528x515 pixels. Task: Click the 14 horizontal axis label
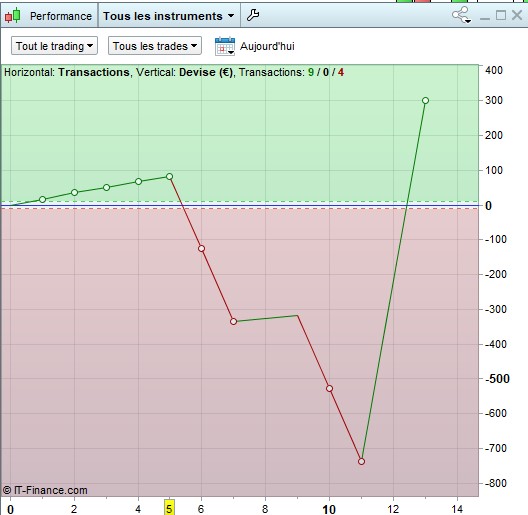pyautogui.click(x=457, y=509)
